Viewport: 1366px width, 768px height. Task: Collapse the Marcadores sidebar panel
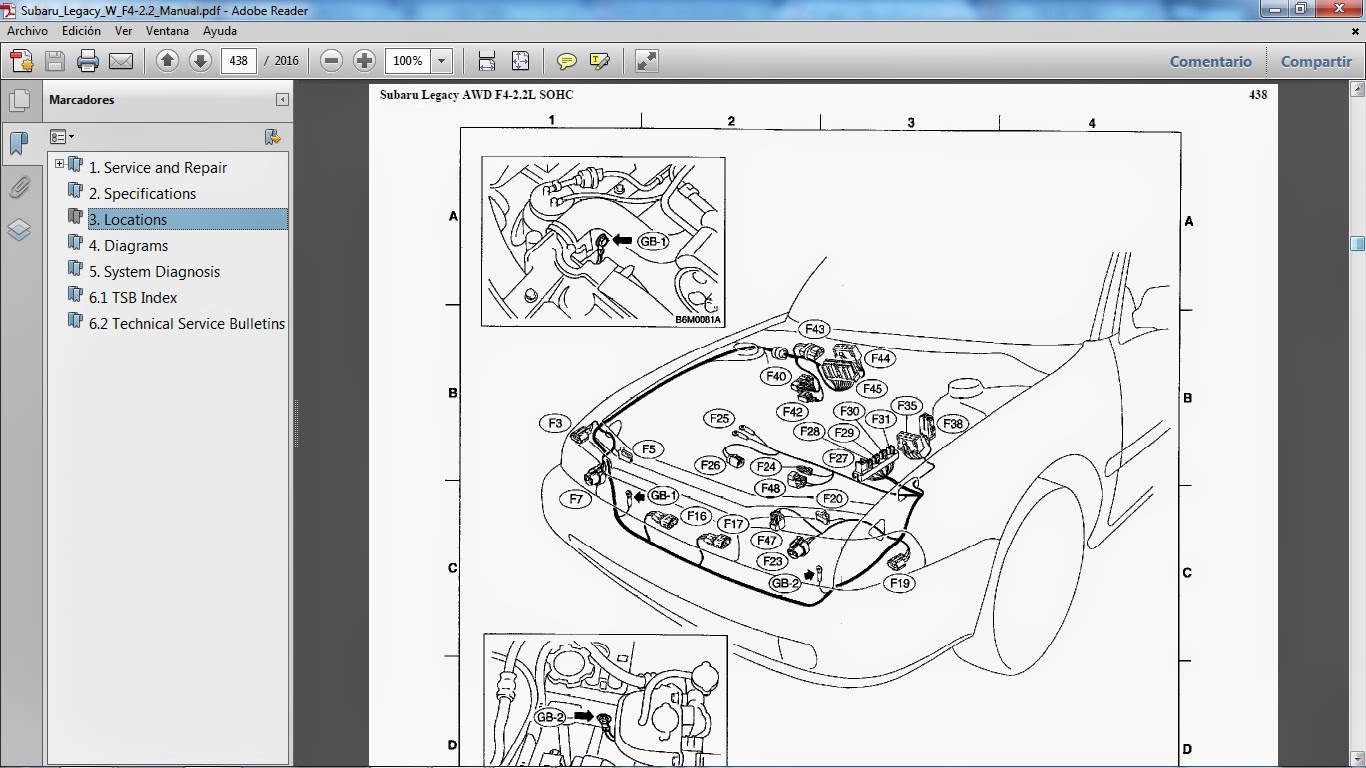[282, 100]
